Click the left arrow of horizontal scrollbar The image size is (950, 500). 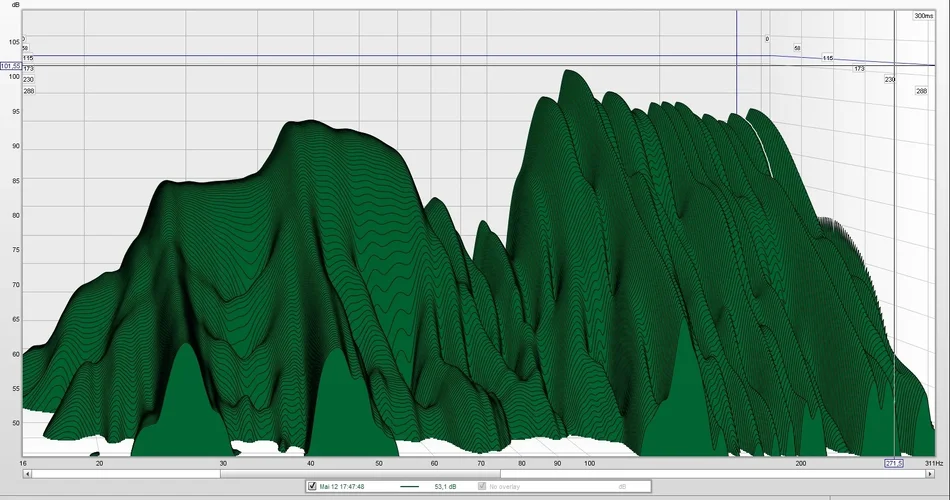tap(27, 473)
